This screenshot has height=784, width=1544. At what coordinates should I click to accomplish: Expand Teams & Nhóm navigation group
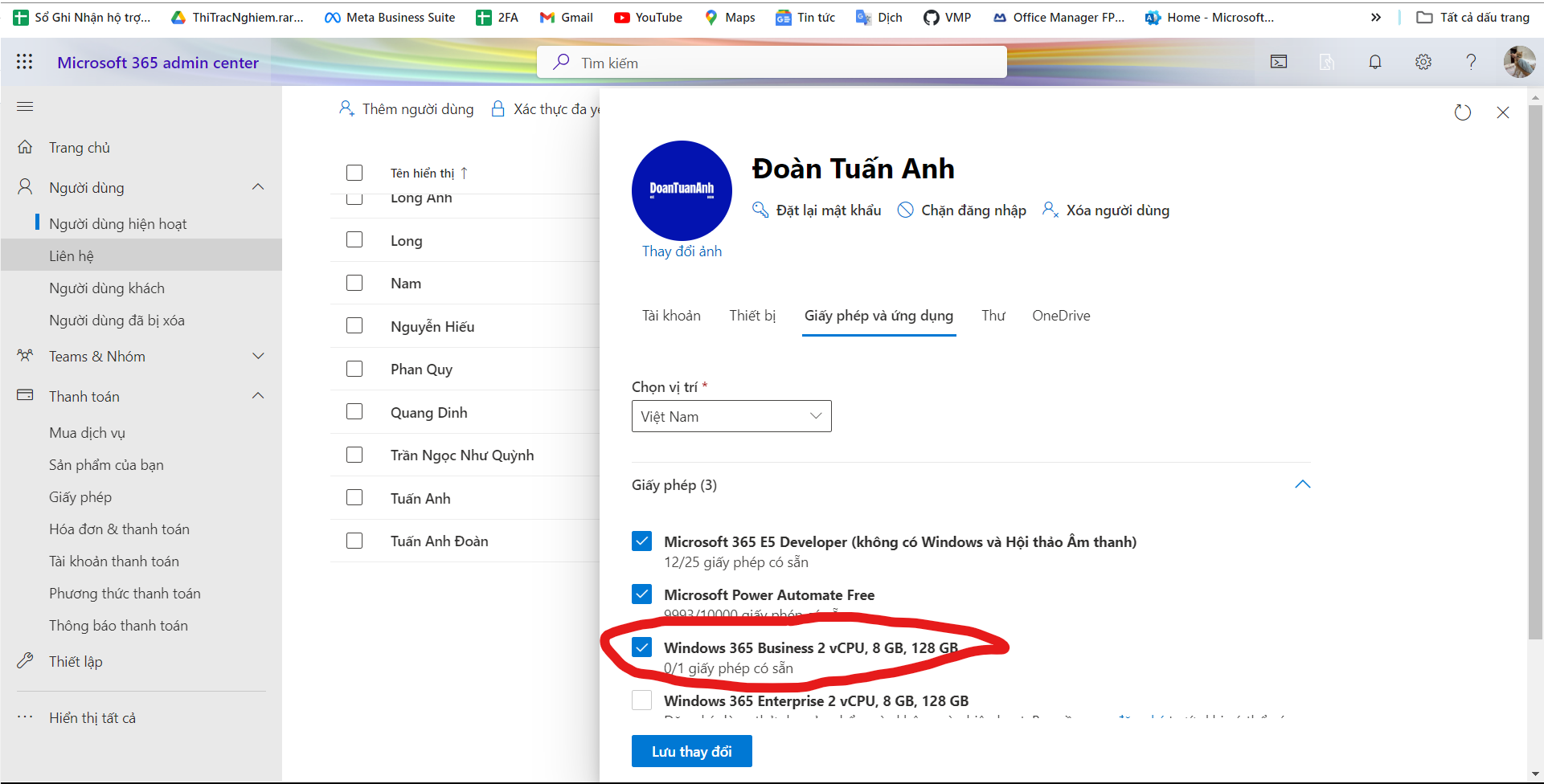point(258,356)
